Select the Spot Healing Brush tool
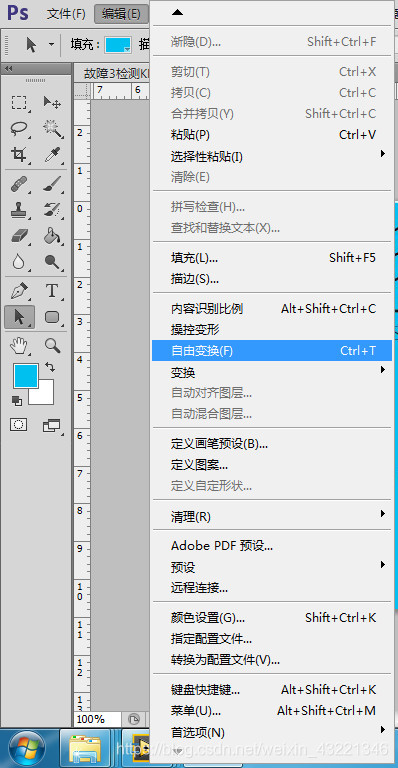This screenshot has height=768, width=398. pos(19,185)
